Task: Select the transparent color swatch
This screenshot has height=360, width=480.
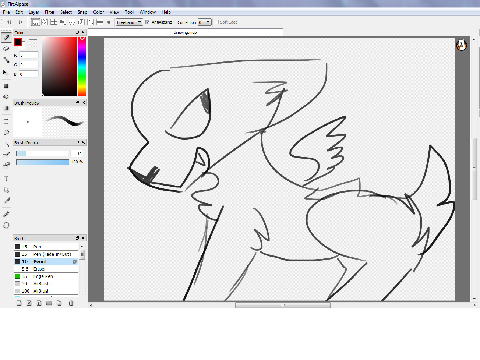Action: point(33,43)
